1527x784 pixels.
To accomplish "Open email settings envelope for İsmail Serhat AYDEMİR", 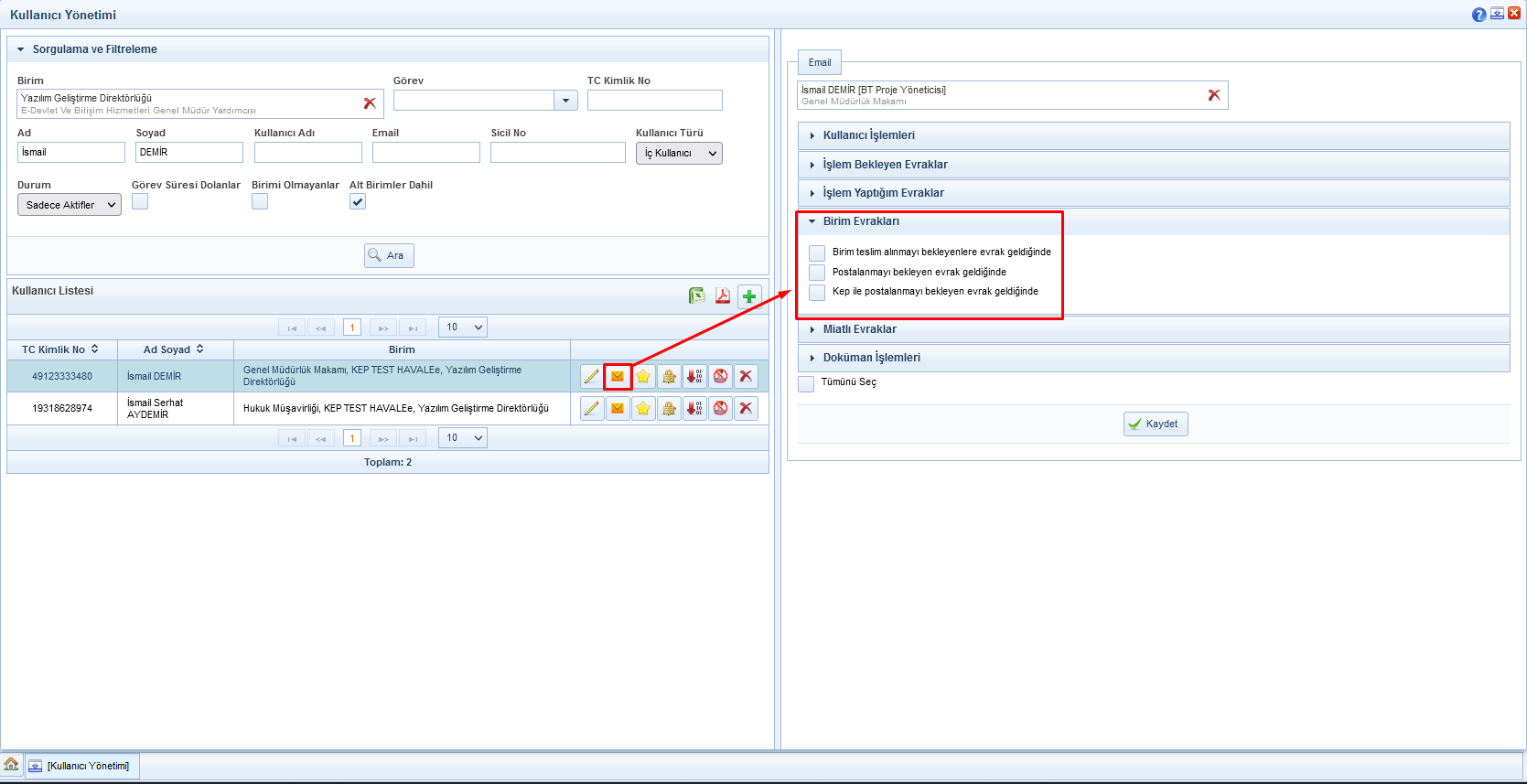I will point(618,408).
